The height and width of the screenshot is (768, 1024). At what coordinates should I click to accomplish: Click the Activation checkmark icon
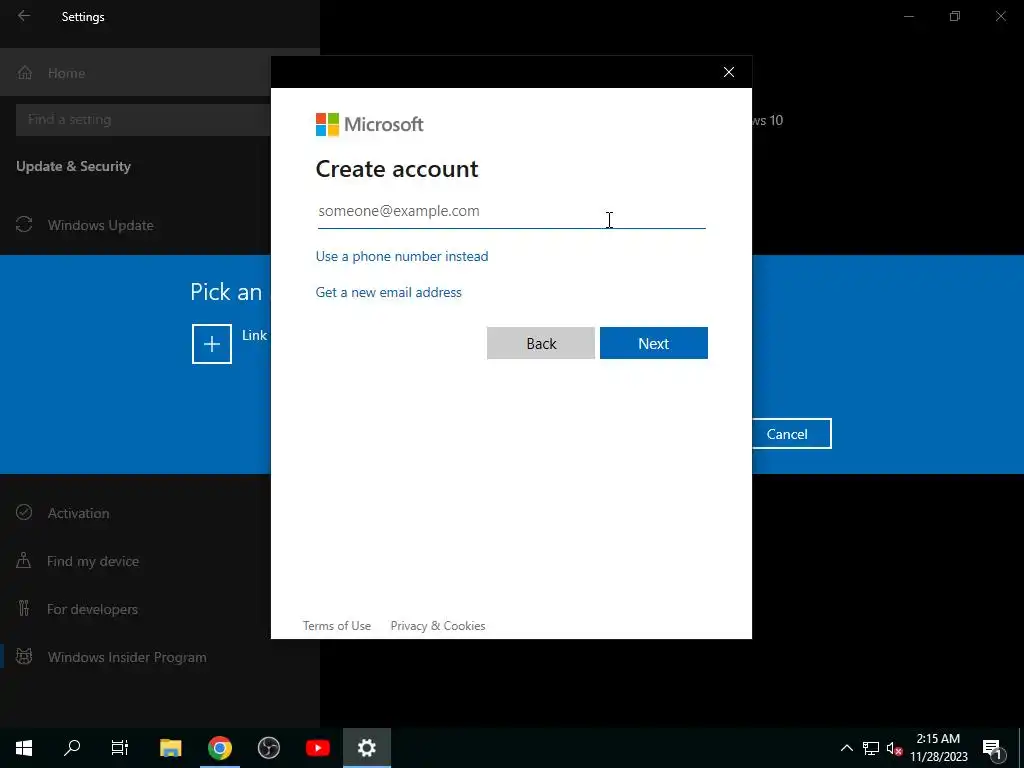point(24,512)
